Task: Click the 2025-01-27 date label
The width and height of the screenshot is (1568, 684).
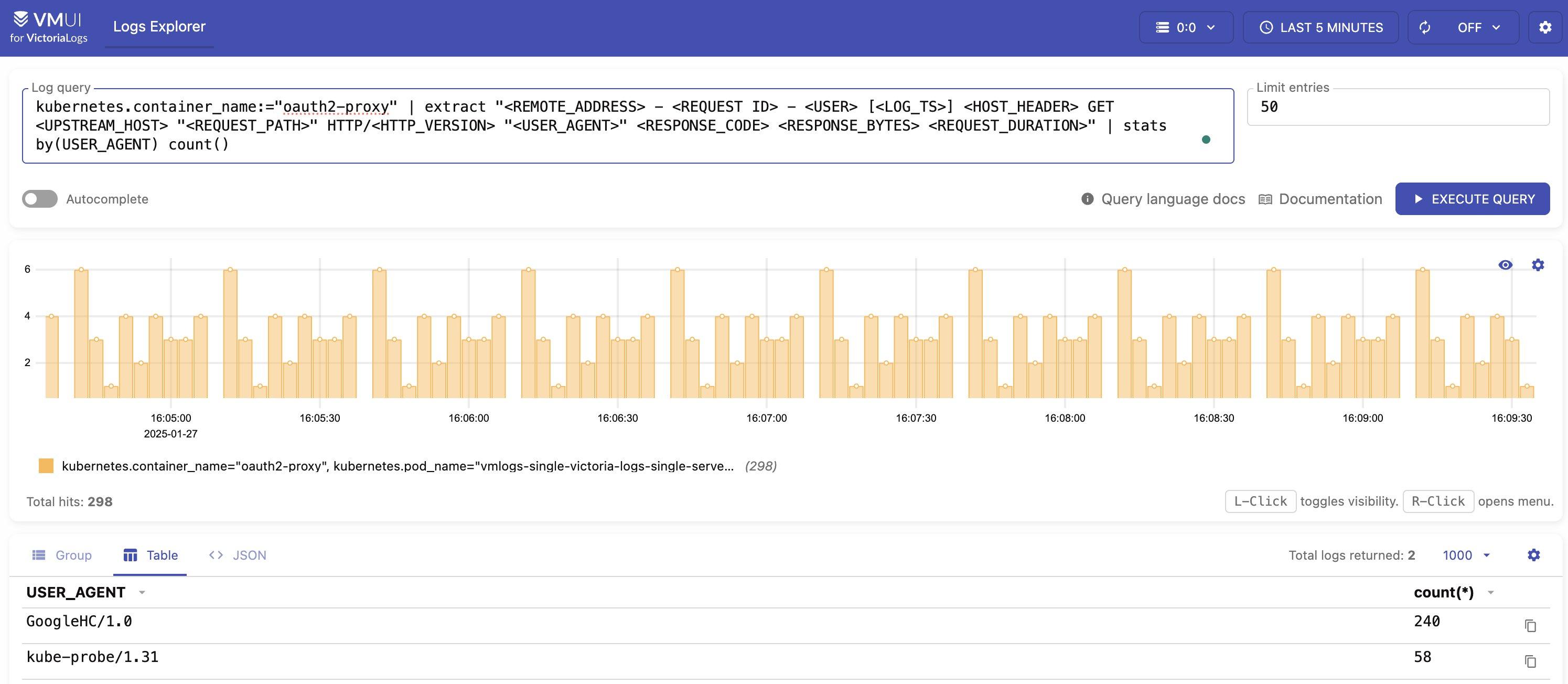Action: (x=170, y=434)
